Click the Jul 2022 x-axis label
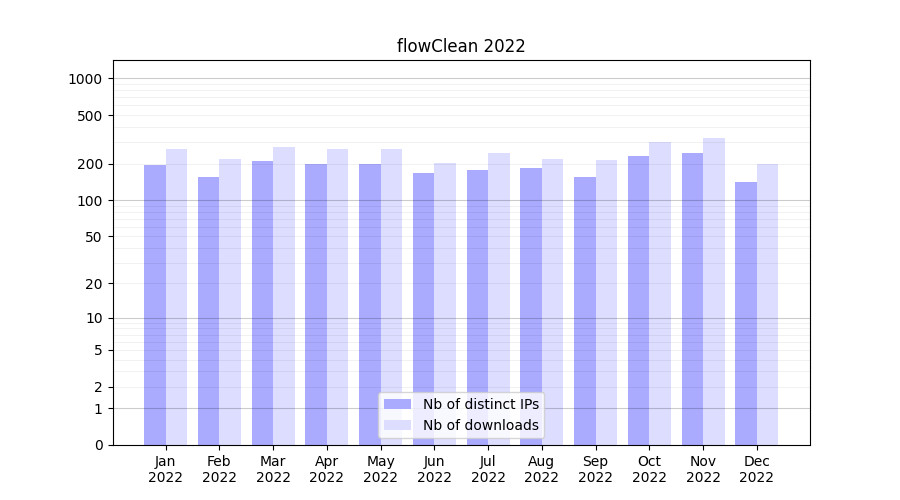Screen dimensions: 900x500 pos(488,469)
